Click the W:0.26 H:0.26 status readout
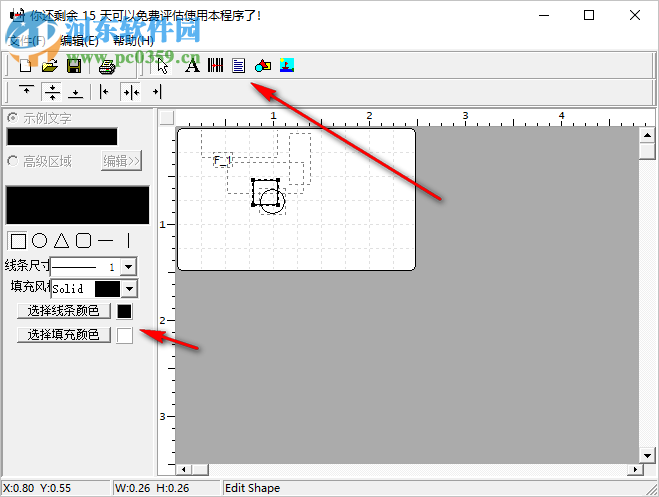 (152, 488)
